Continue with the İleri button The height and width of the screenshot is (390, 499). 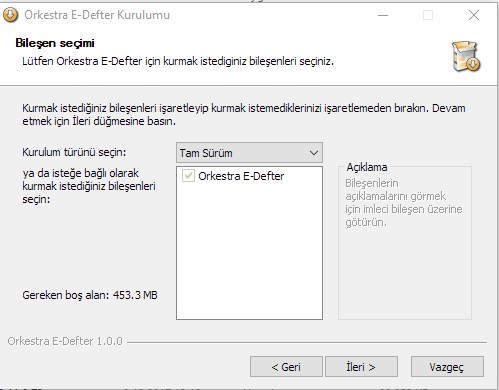pos(361,367)
